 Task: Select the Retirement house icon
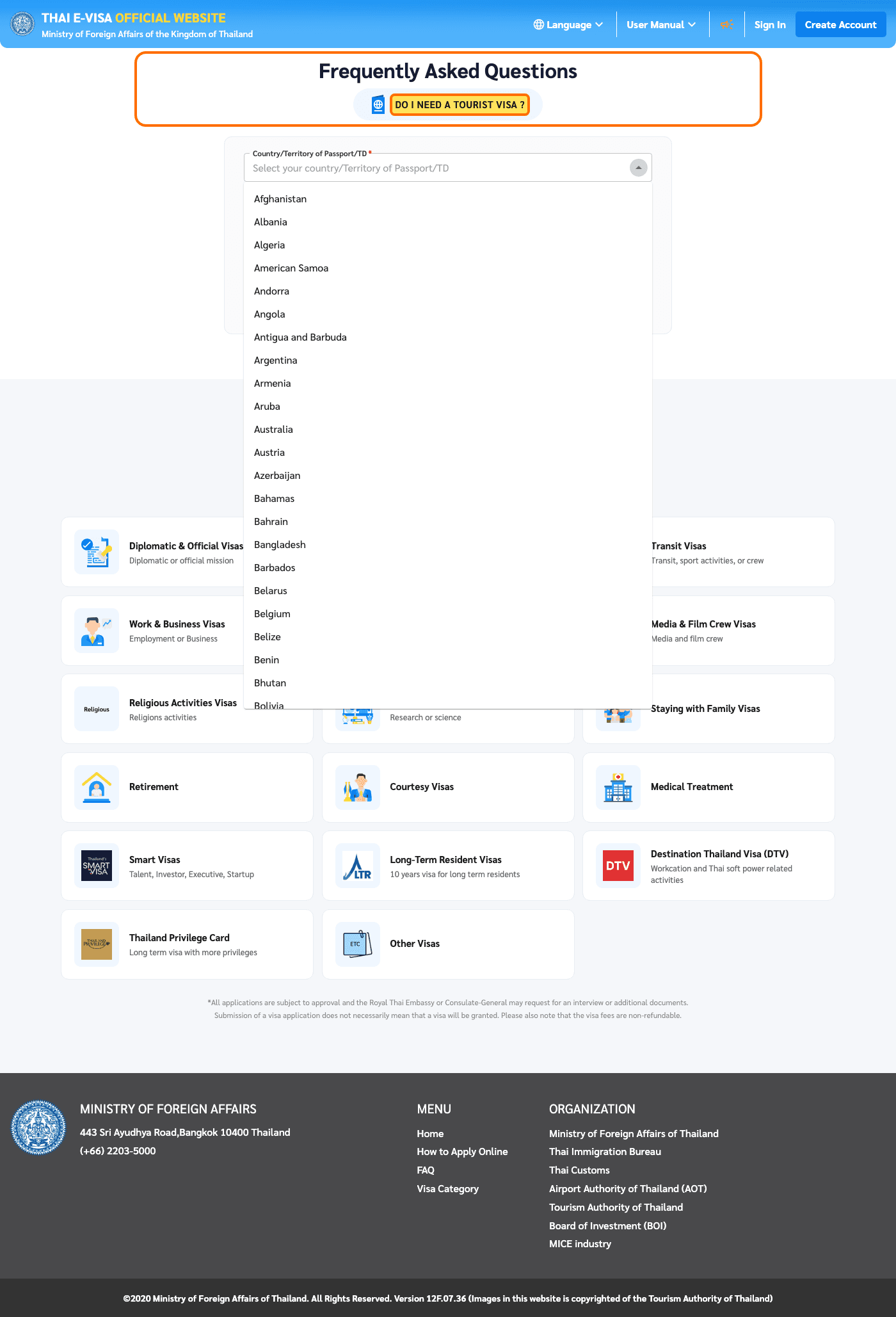[97, 787]
